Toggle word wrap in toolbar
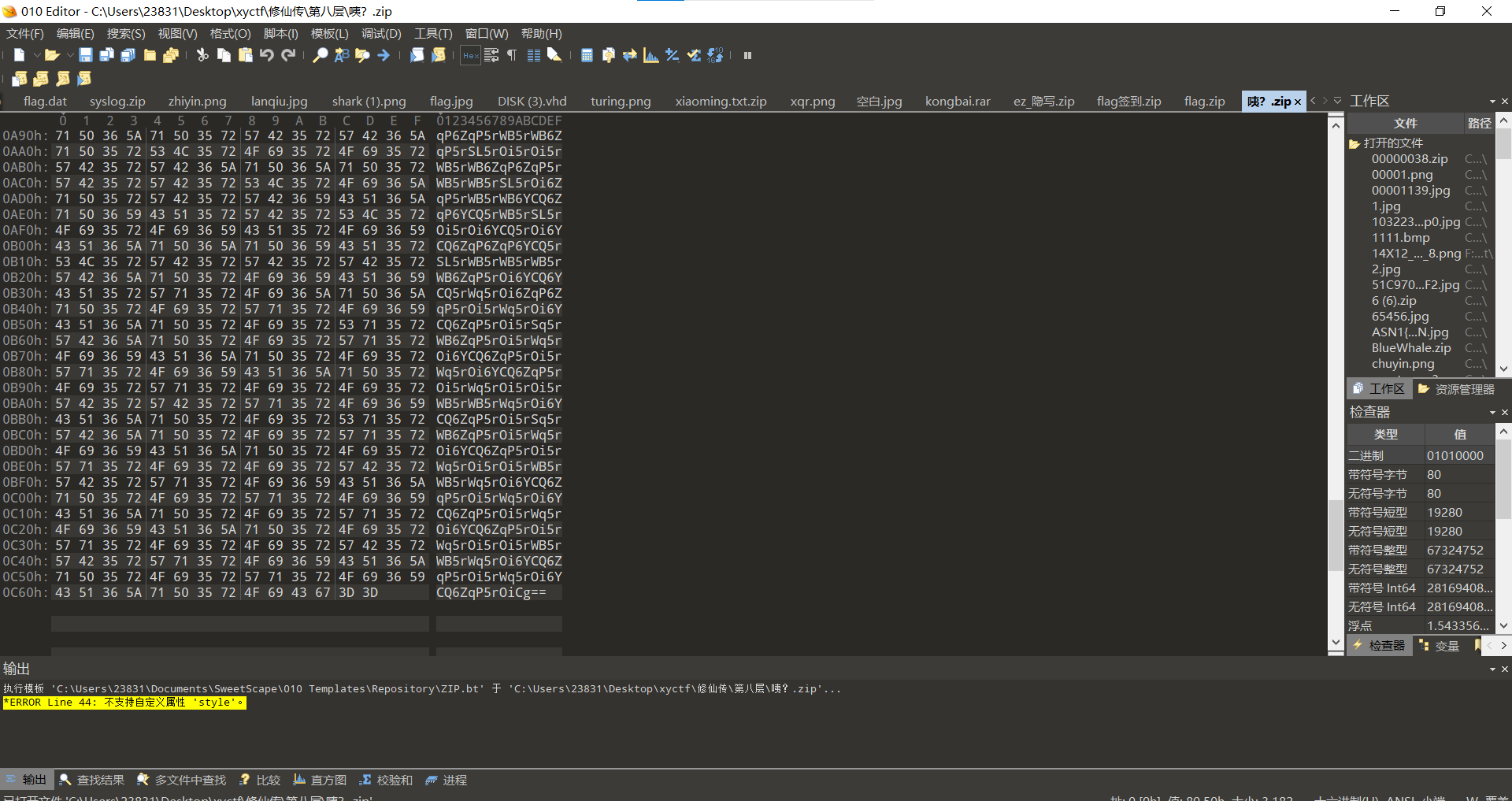The height and width of the screenshot is (801, 1512). 491,55
